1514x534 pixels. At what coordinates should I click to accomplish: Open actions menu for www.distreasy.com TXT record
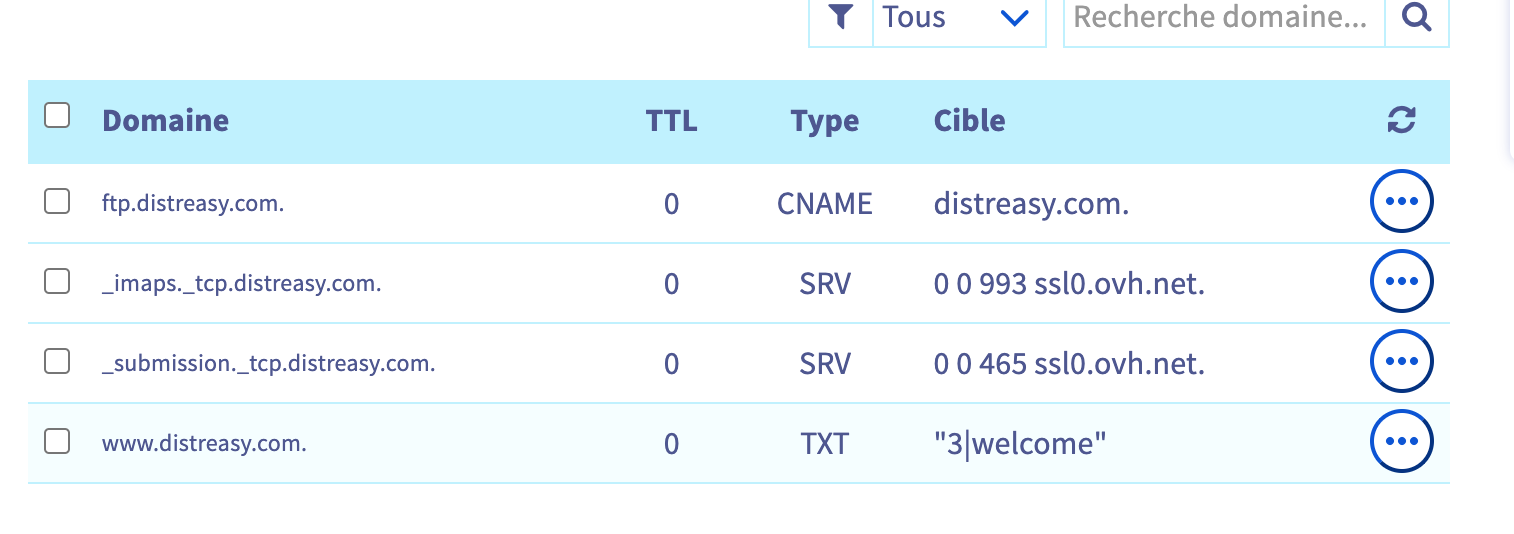tap(1401, 442)
